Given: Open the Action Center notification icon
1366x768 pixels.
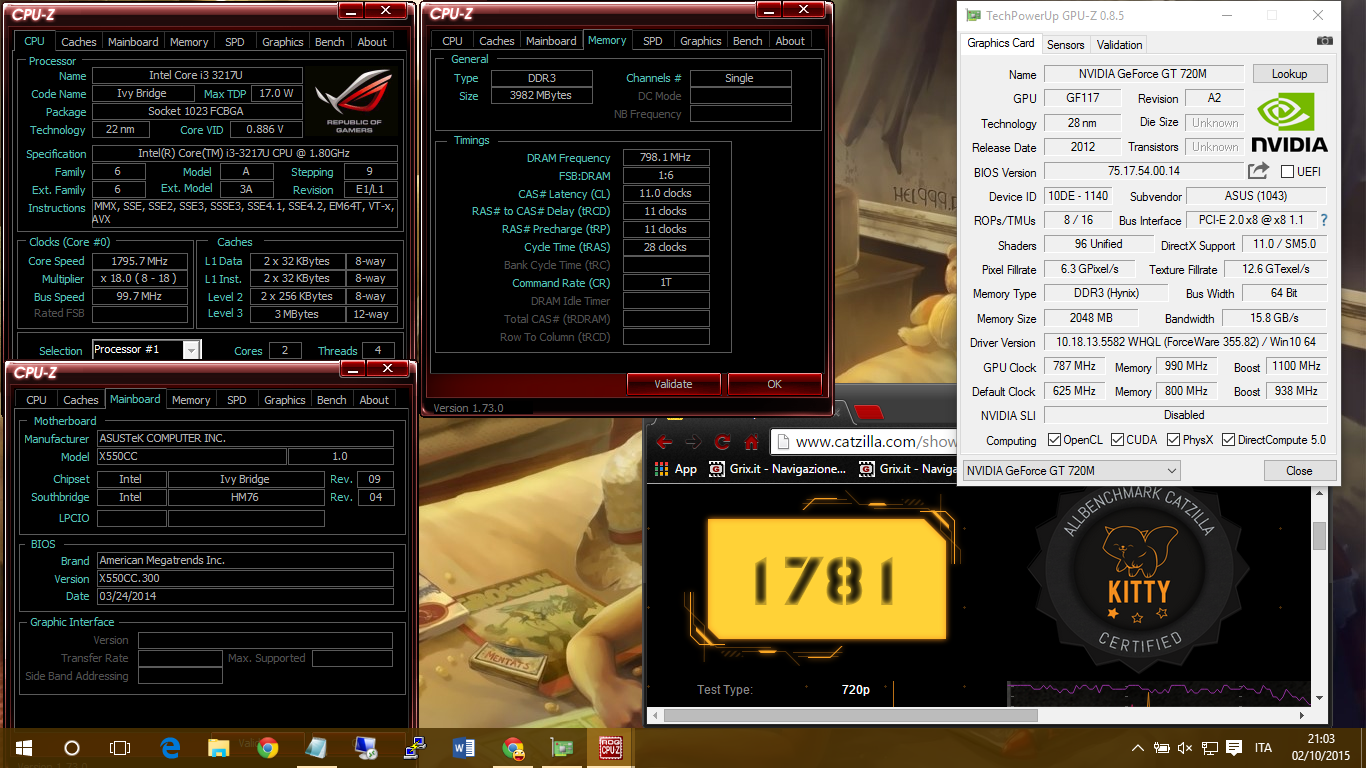Looking at the screenshot, I should (x=1234, y=748).
